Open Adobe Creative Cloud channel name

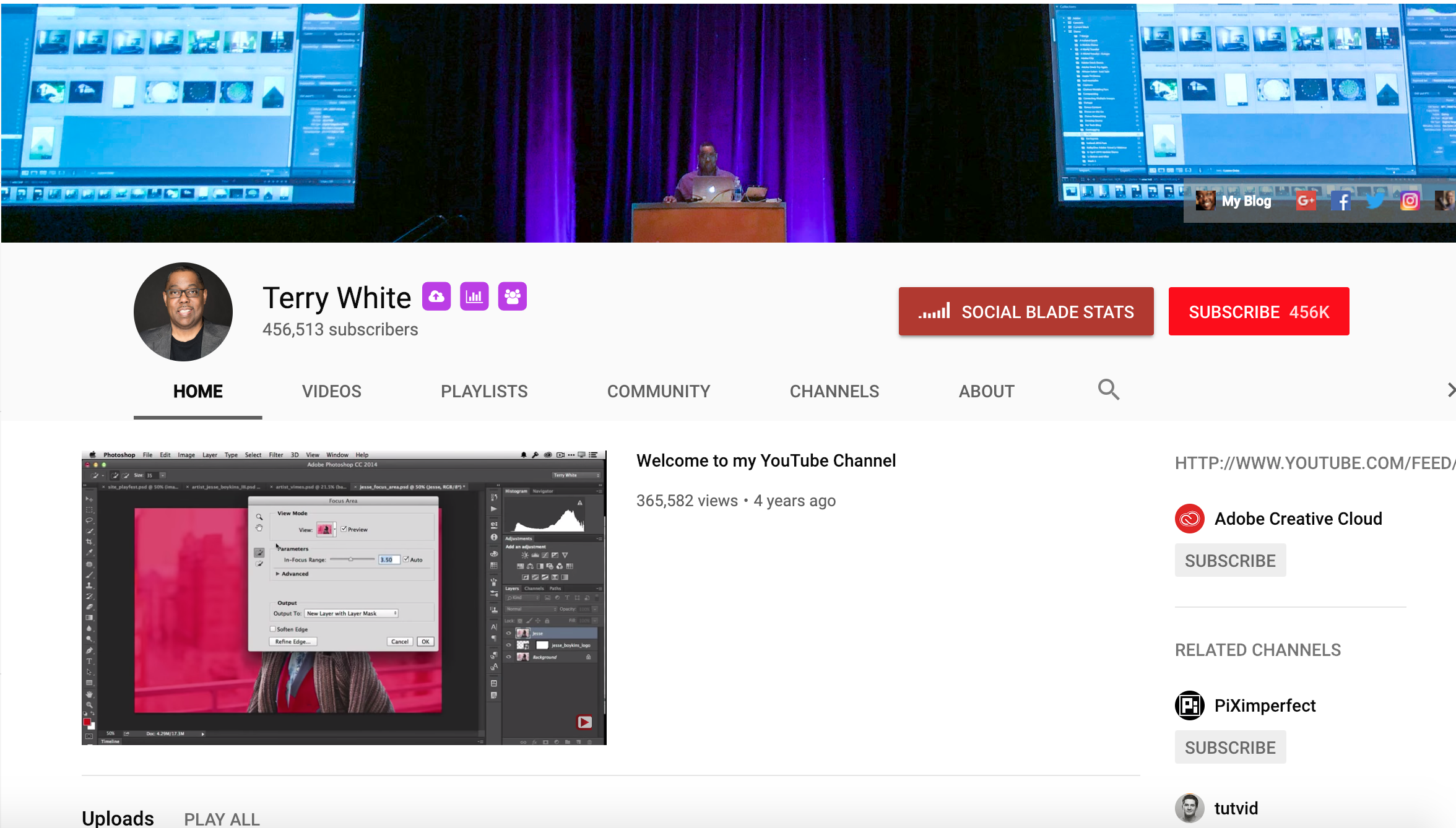click(x=1298, y=519)
